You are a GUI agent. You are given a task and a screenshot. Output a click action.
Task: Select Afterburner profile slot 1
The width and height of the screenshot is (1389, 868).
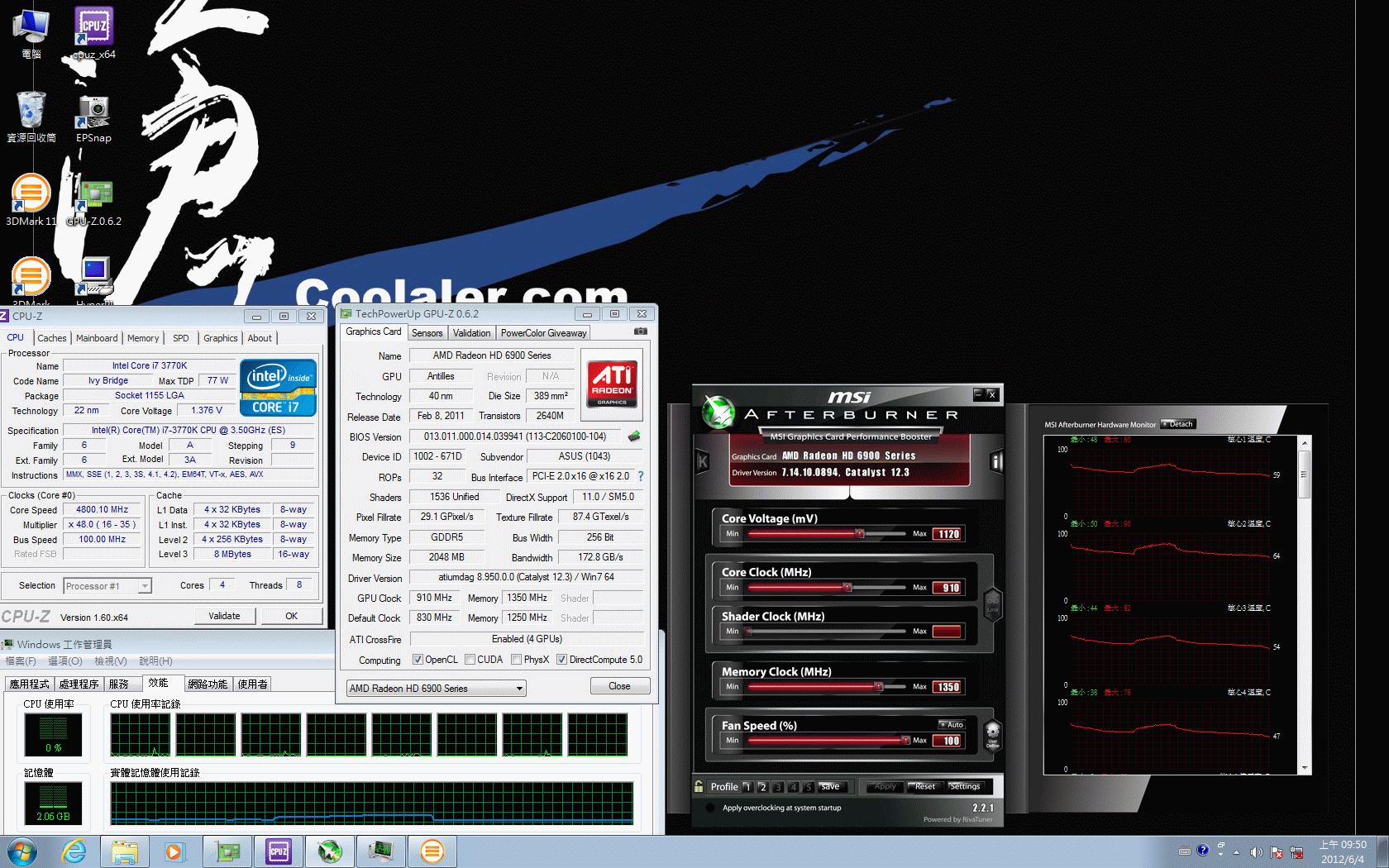(747, 787)
